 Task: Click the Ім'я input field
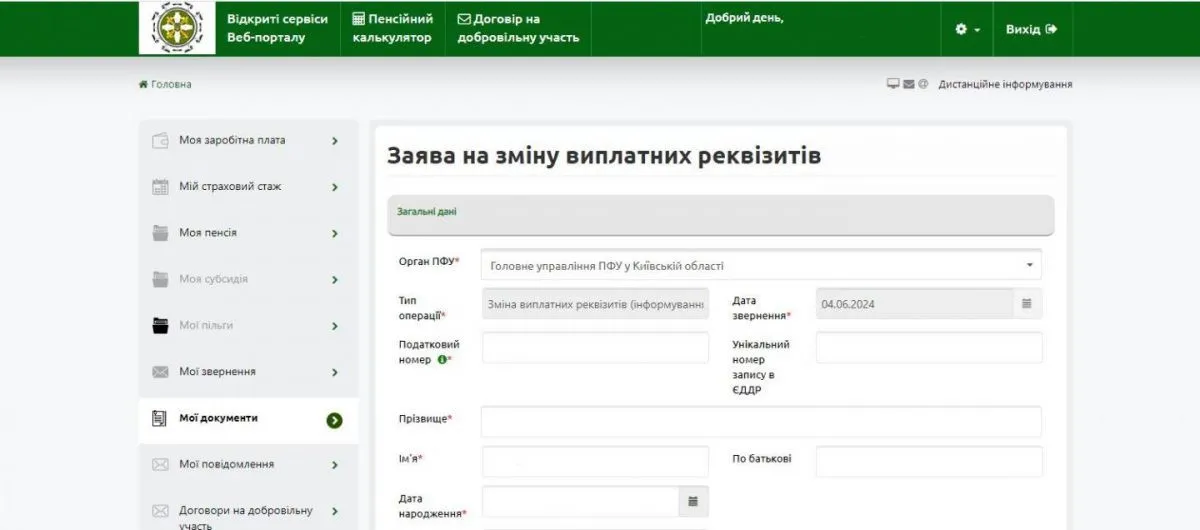[x=596, y=462]
